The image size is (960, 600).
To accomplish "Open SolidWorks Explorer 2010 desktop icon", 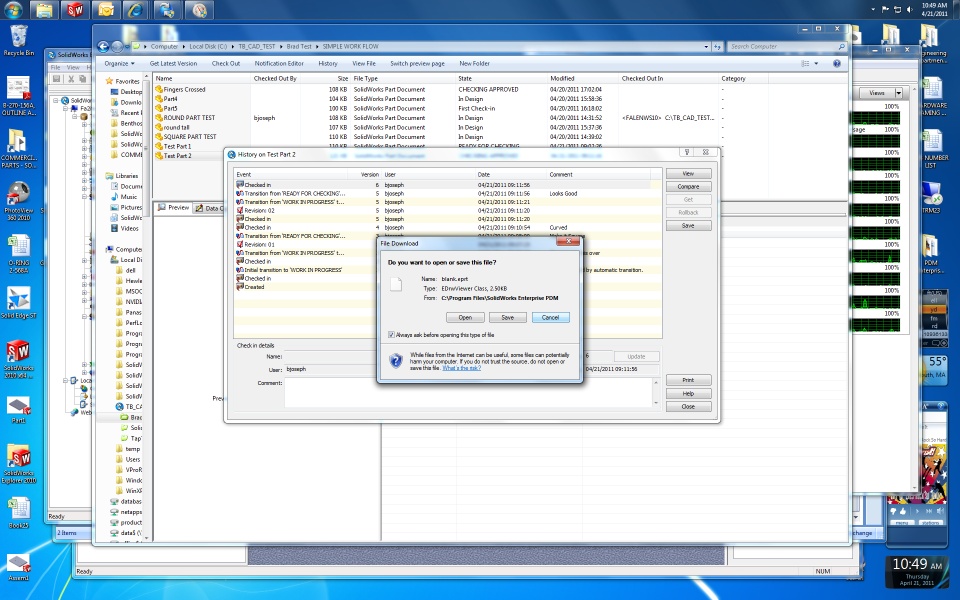I will (18, 464).
